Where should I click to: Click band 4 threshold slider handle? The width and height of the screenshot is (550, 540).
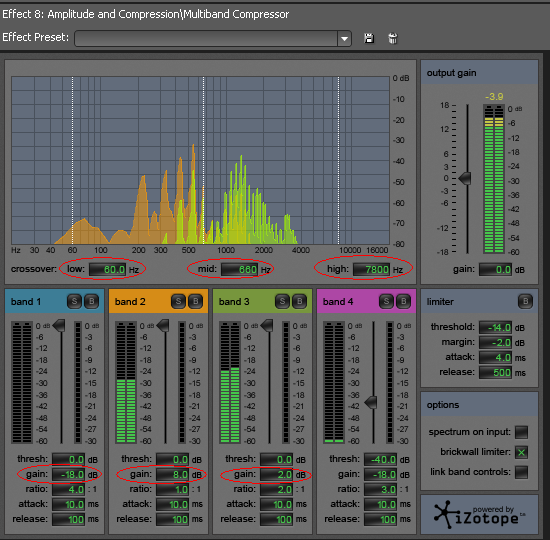click(371, 402)
